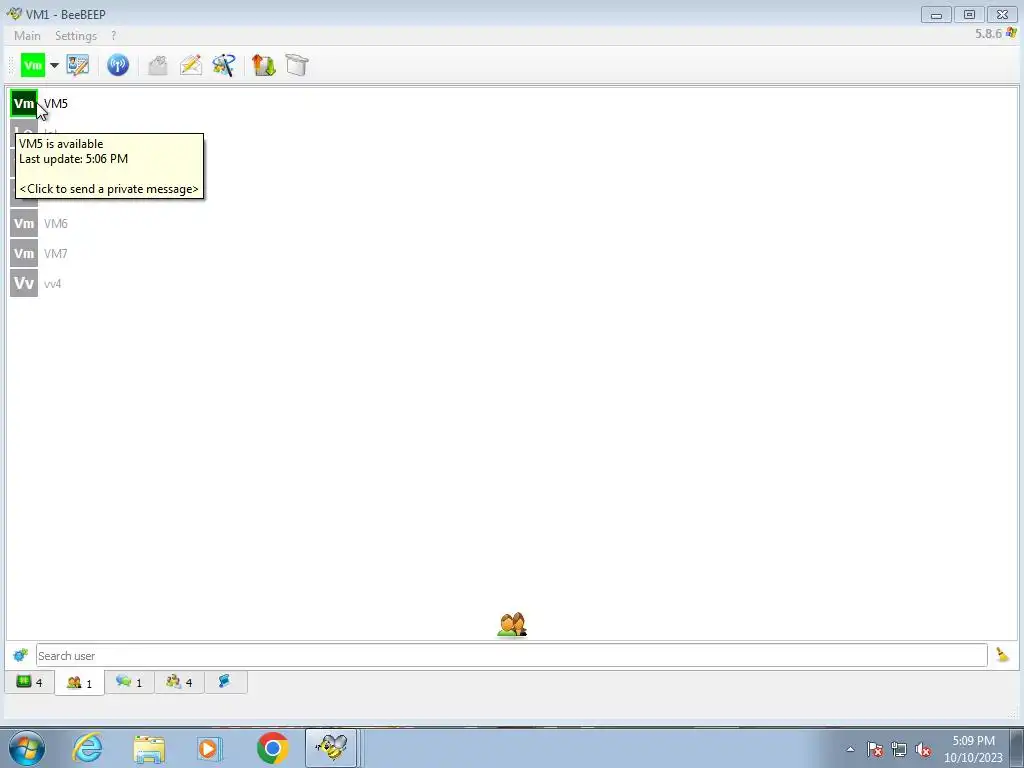Open Windows Media Player from the taskbar
The width and height of the screenshot is (1024, 768).
pyautogui.click(x=210, y=748)
